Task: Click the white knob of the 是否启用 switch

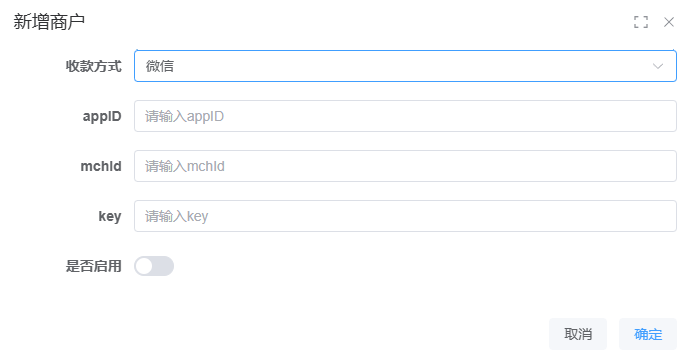Action: click(x=144, y=266)
